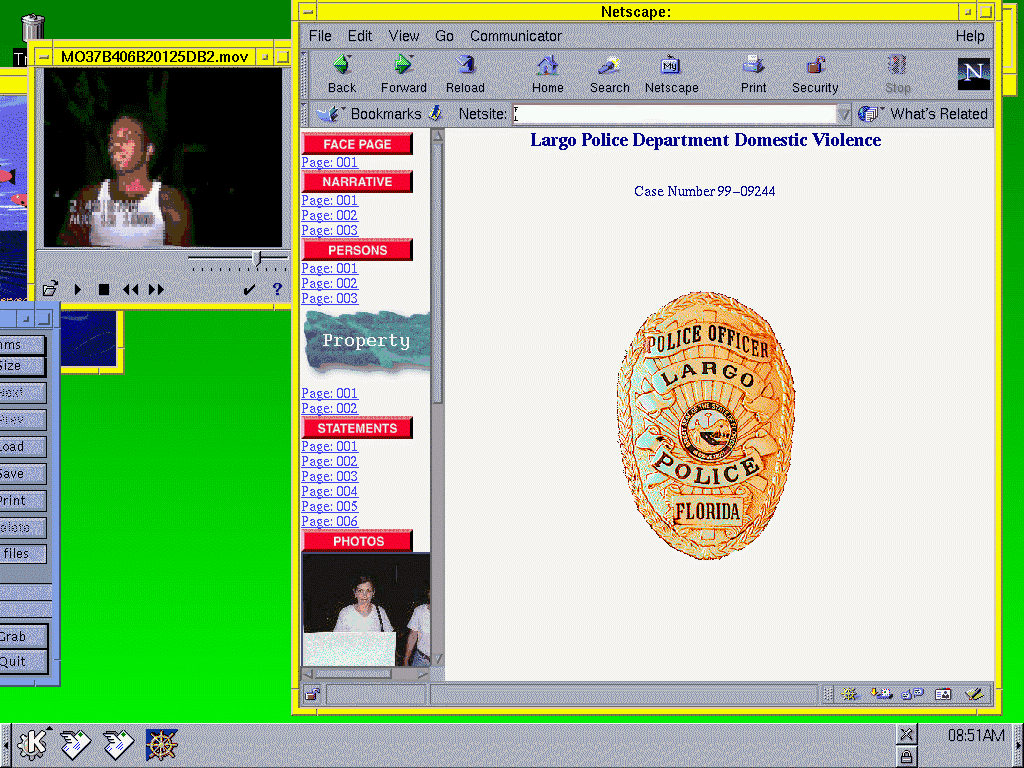Open Search with the flashlight icon
Image resolution: width=1024 pixels, height=768 pixels.
609,67
